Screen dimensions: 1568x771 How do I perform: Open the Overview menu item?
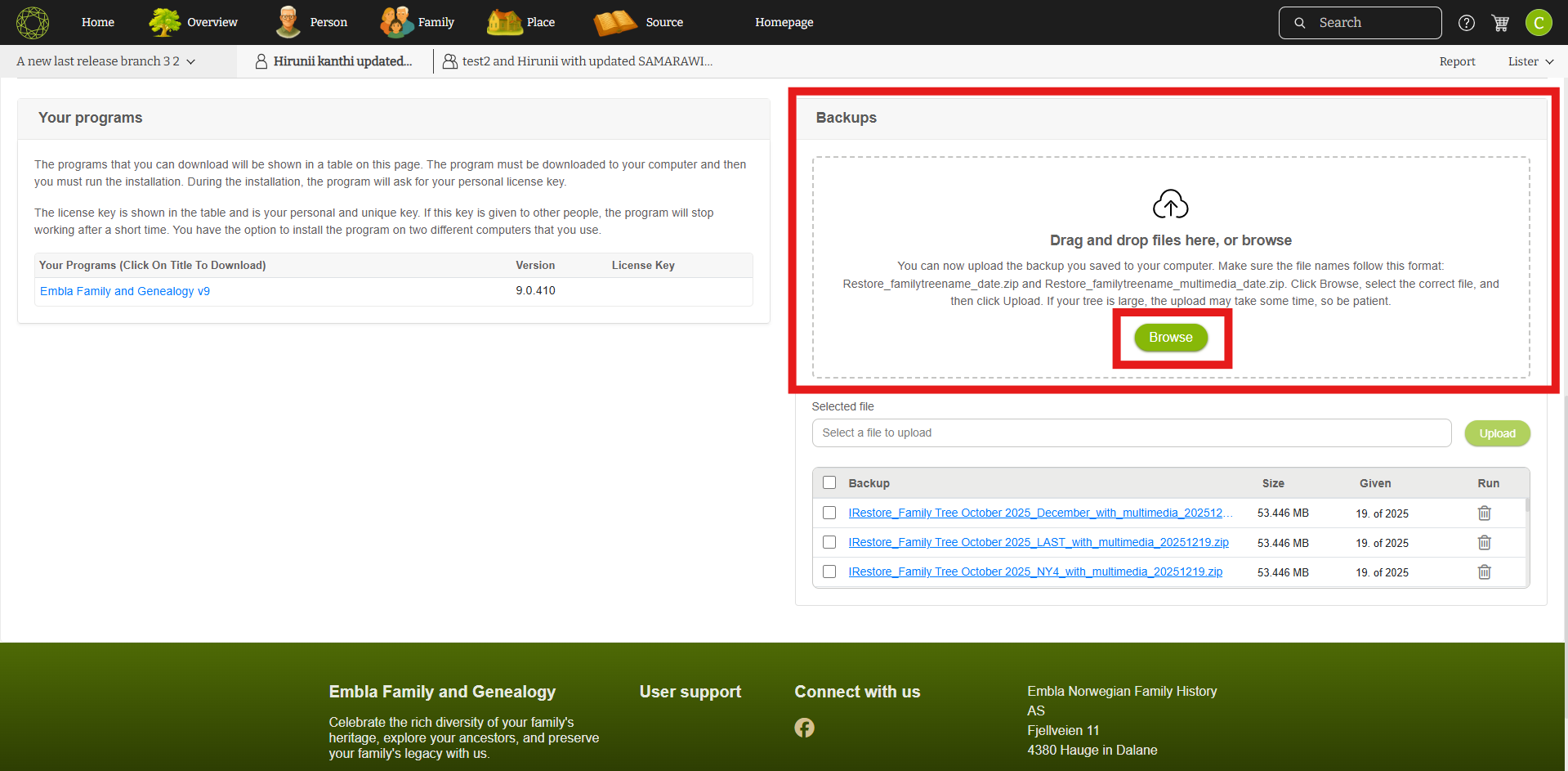(194, 22)
